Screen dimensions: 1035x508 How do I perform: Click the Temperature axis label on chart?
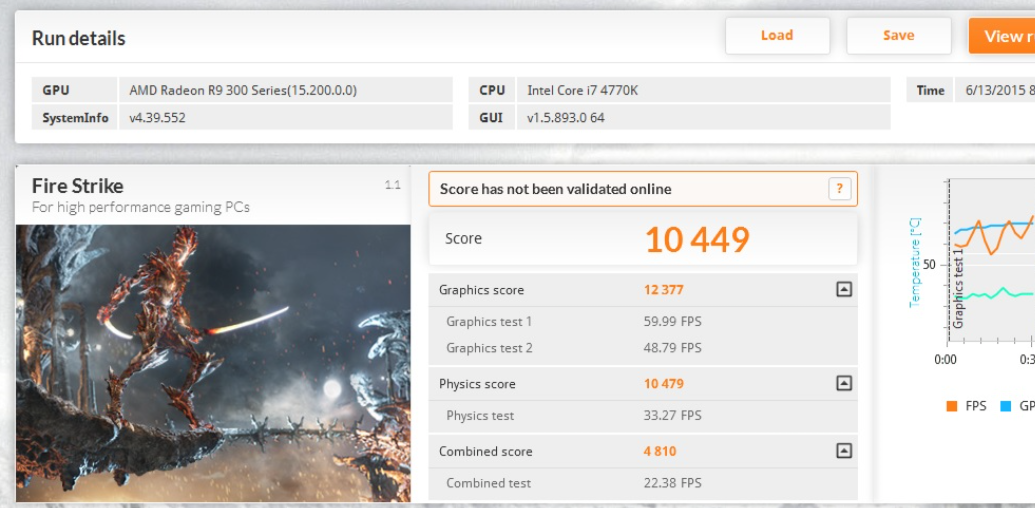click(915, 263)
